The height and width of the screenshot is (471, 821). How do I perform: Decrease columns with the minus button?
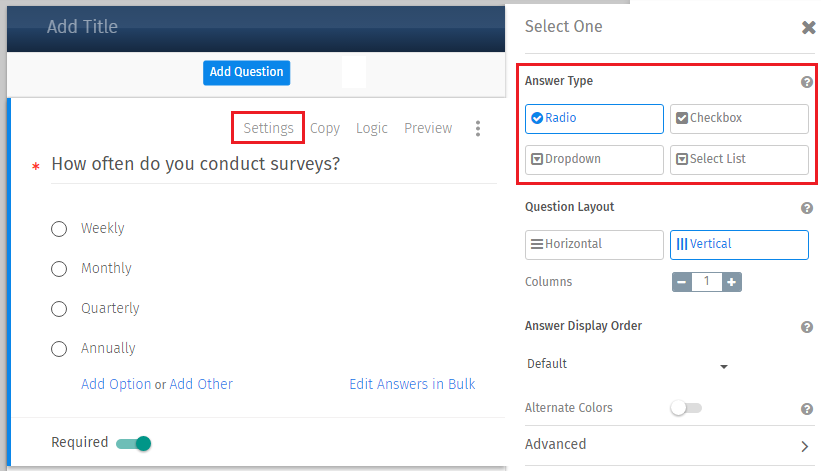(x=682, y=282)
